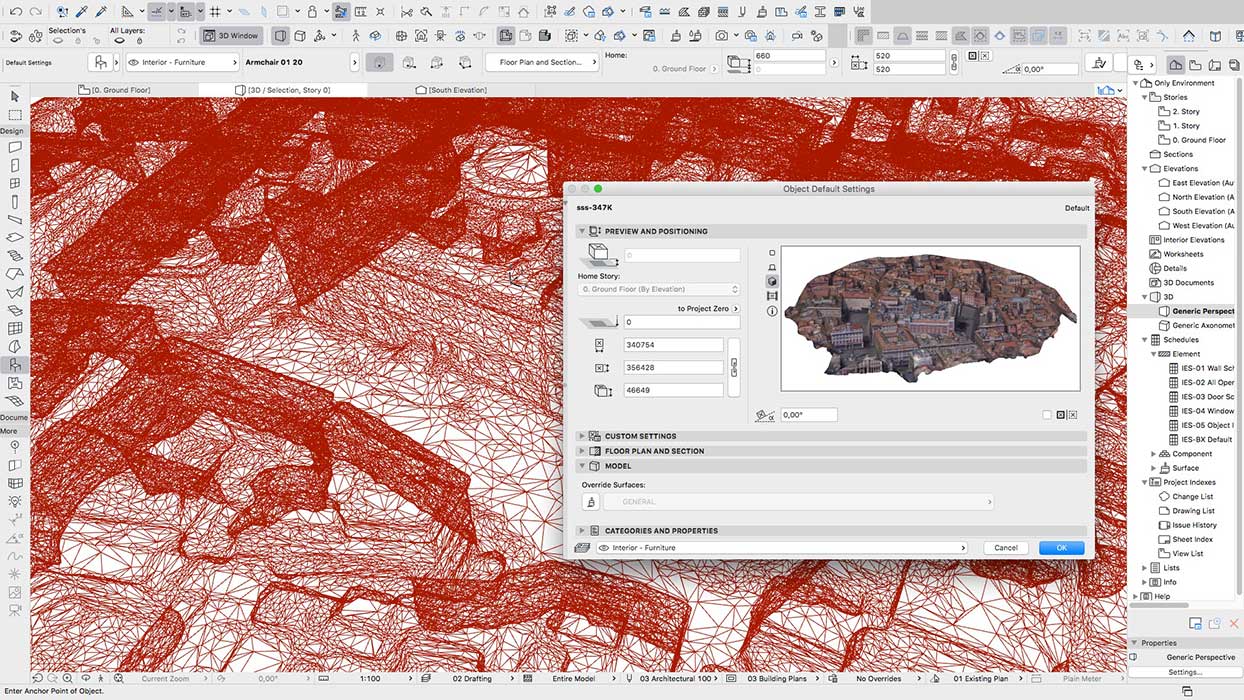This screenshot has height=700, width=1244.
Task: Toggle the chain link locking object dimensions
Action: click(734, 367)
